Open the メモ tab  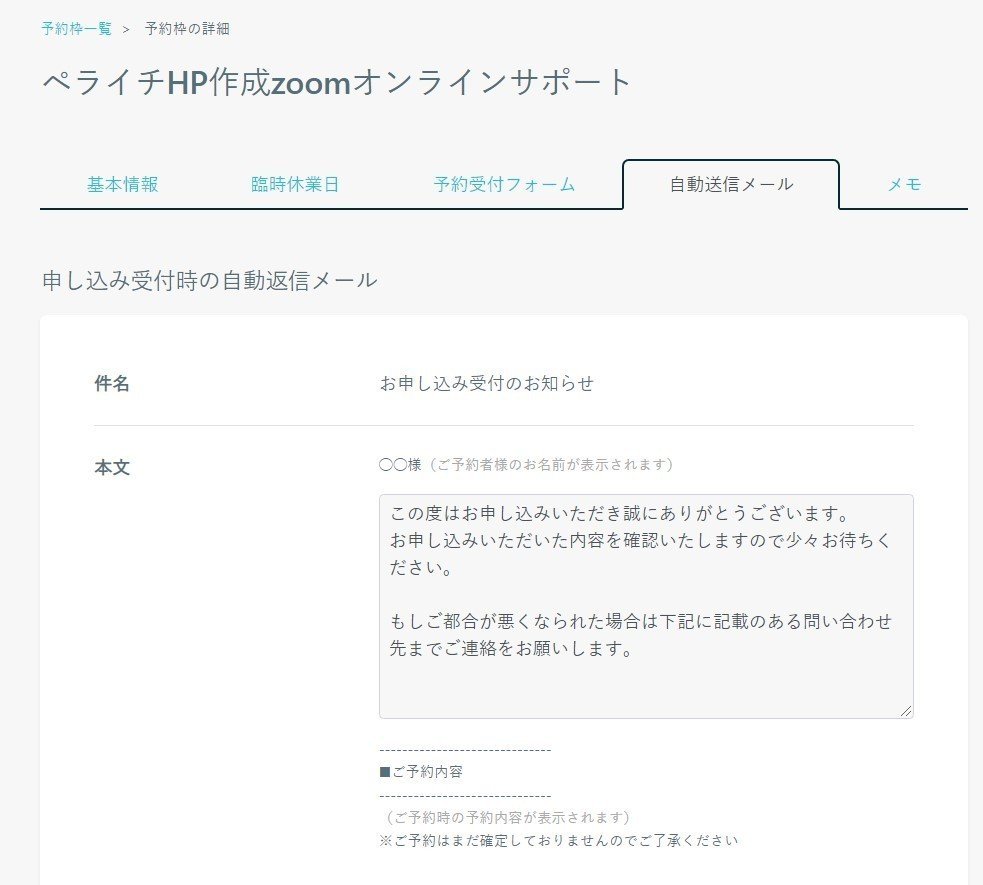pyautogui.click(x=903, y=184)
